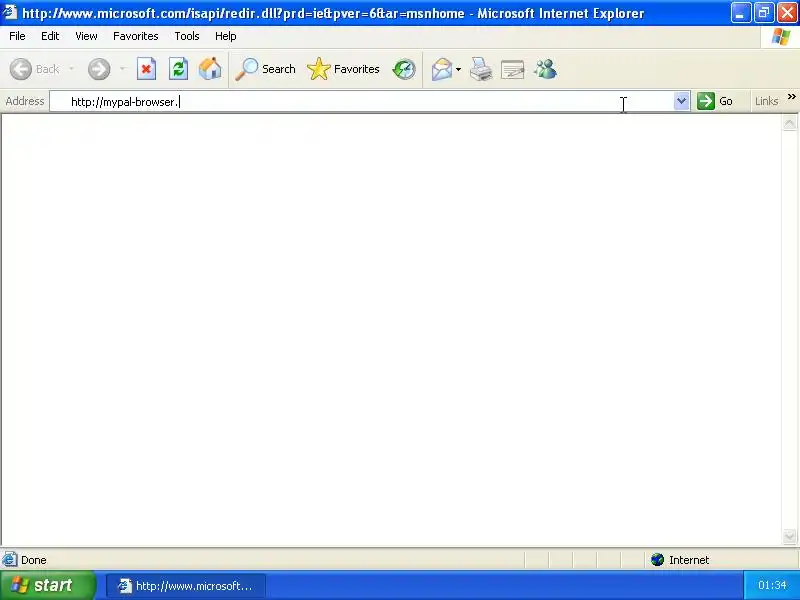Open the History clock icon

click(404, 69)
